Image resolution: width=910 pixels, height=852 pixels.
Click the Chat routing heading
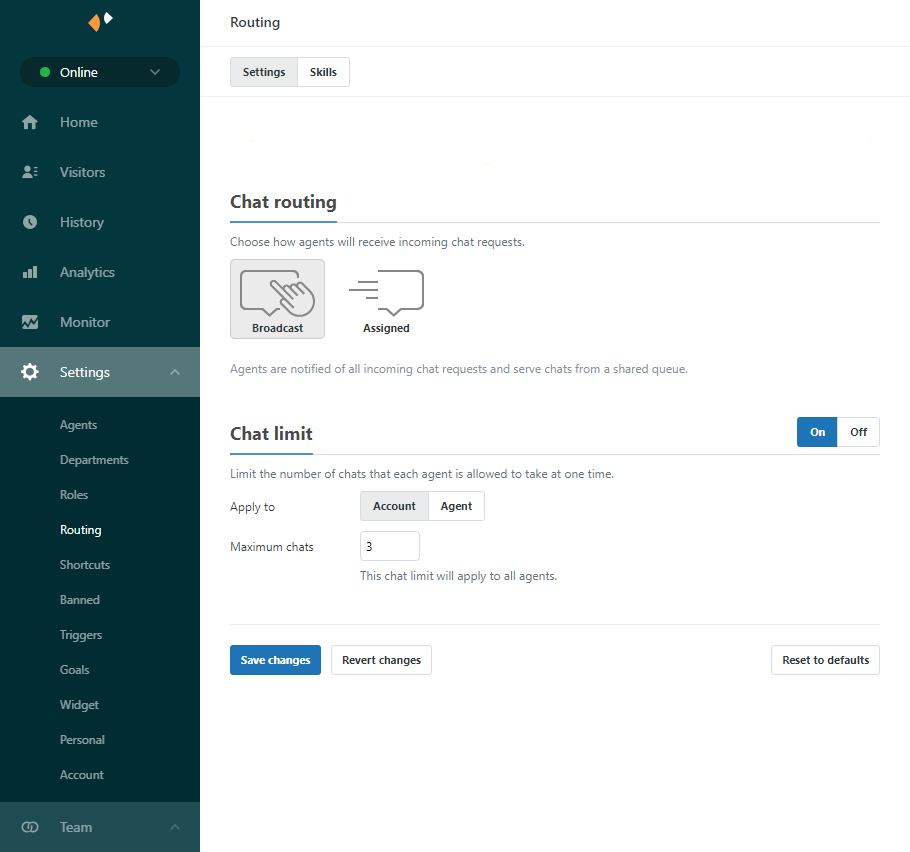click(283, 201)
